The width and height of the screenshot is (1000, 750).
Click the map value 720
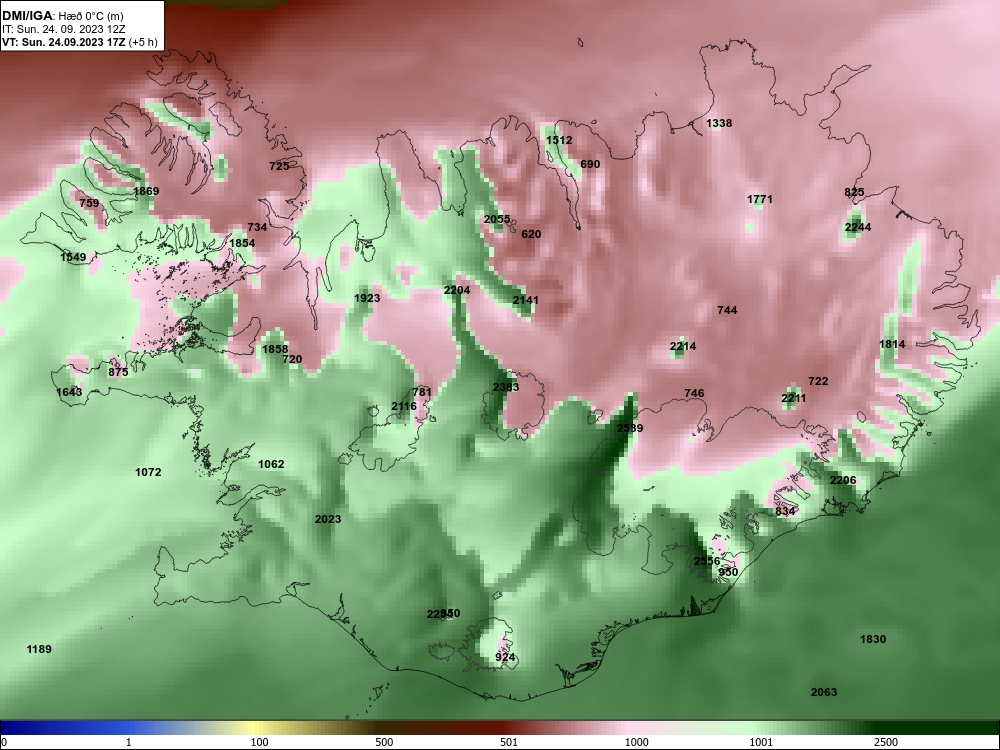click(292, 359)
